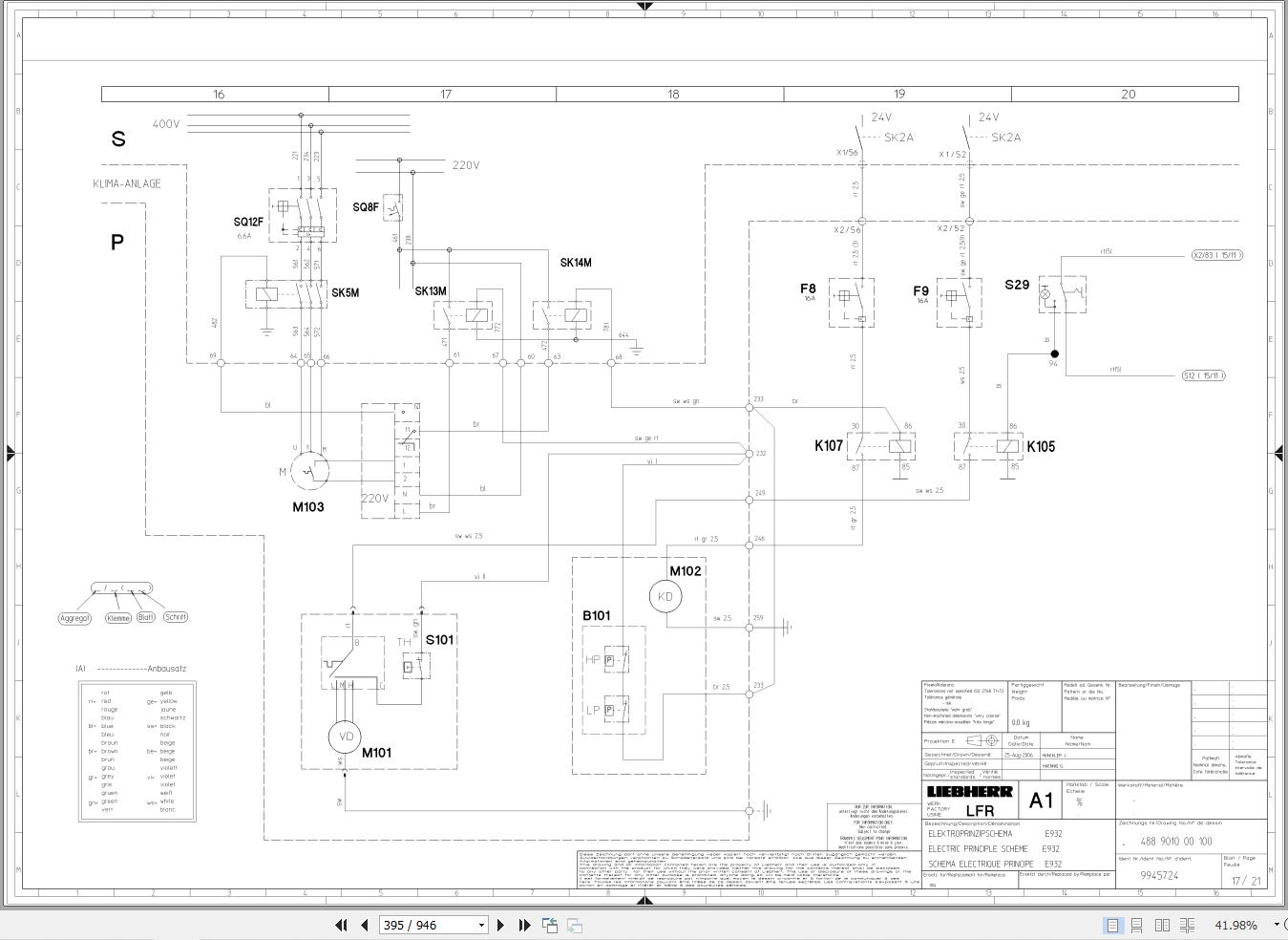Click the previous view navigation icon
The width and height of the screenshot is (1288, 940).
pos(550,925)
